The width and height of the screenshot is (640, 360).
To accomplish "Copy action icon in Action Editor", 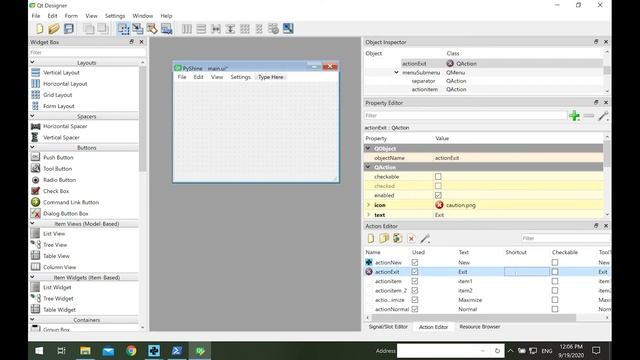I will [x=384, y=238].
